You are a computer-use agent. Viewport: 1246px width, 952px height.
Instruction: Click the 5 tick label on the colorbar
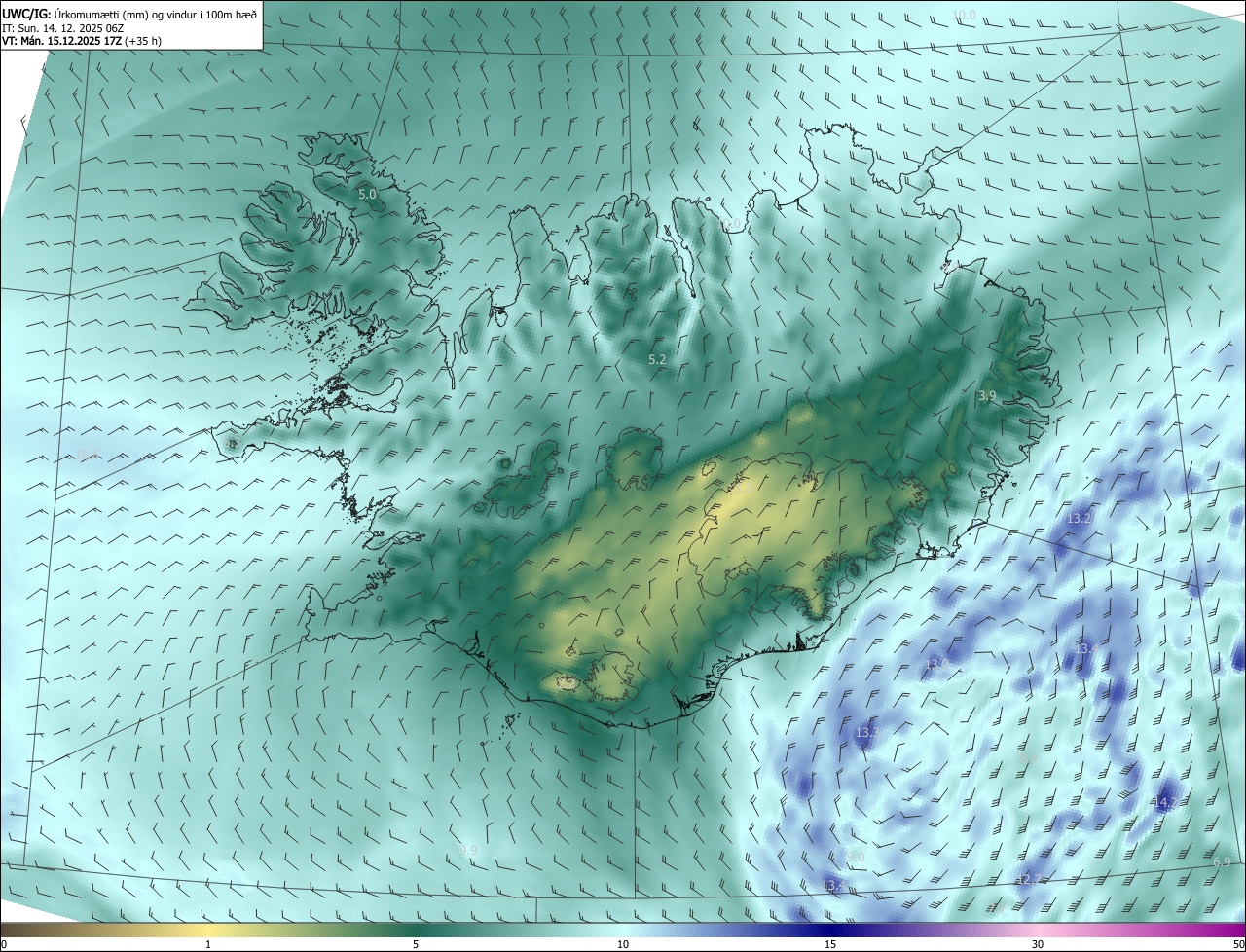click(416, 944)
